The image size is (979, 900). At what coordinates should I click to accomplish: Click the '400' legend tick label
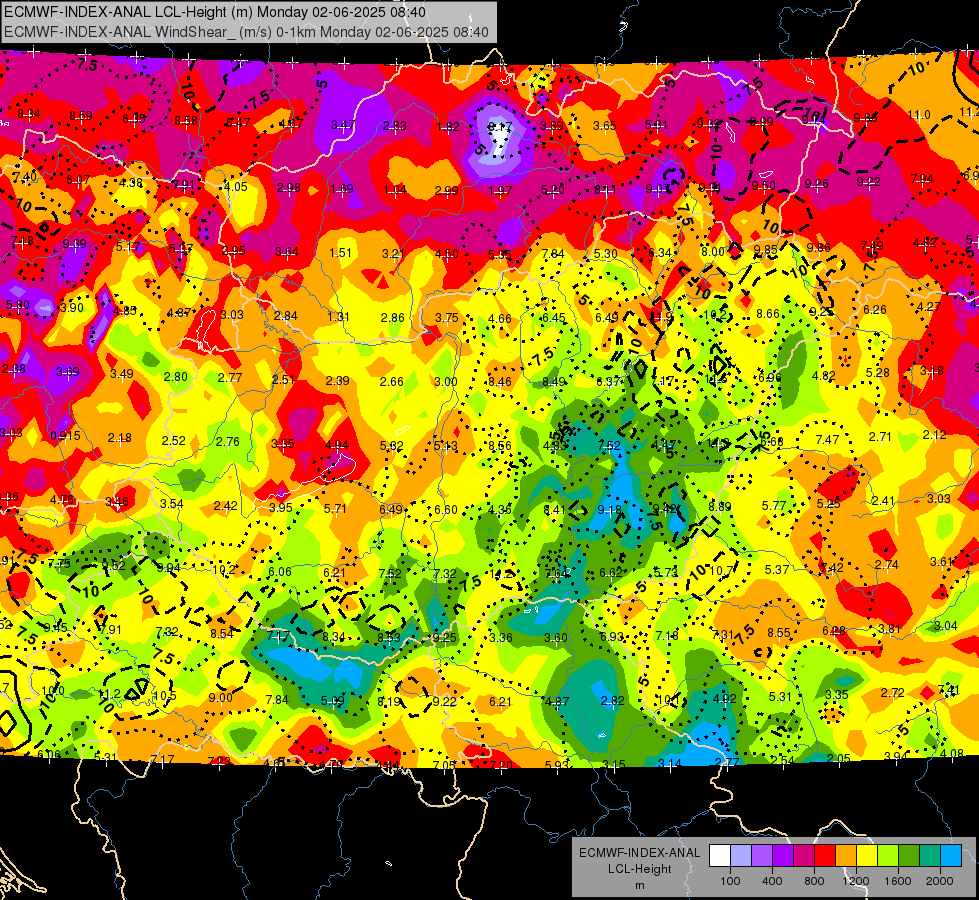(x=772, y=881)
